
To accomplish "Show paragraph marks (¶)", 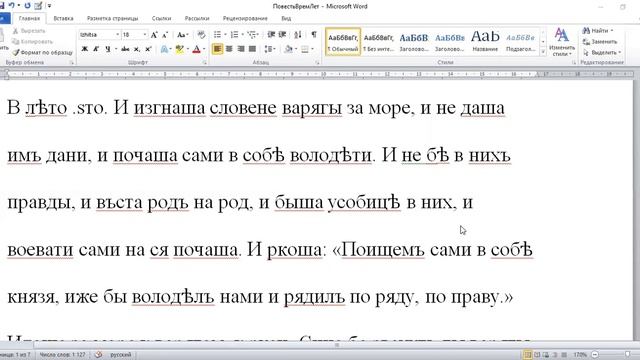I will (313, 35).
